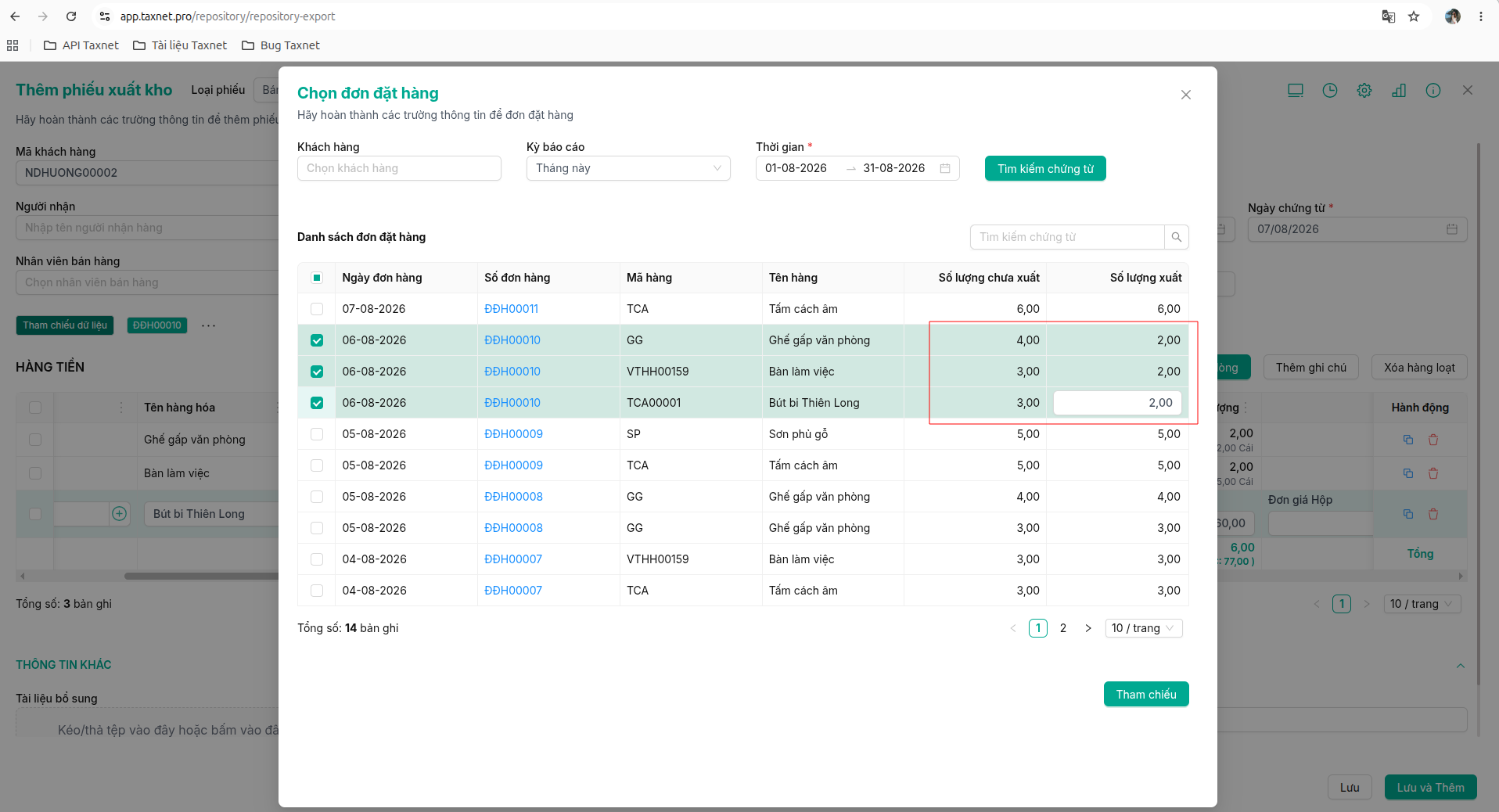This screenshot has height=812, width=1499.
Task: Reload the page using refresh icon
Action: [x=71, y=16]
